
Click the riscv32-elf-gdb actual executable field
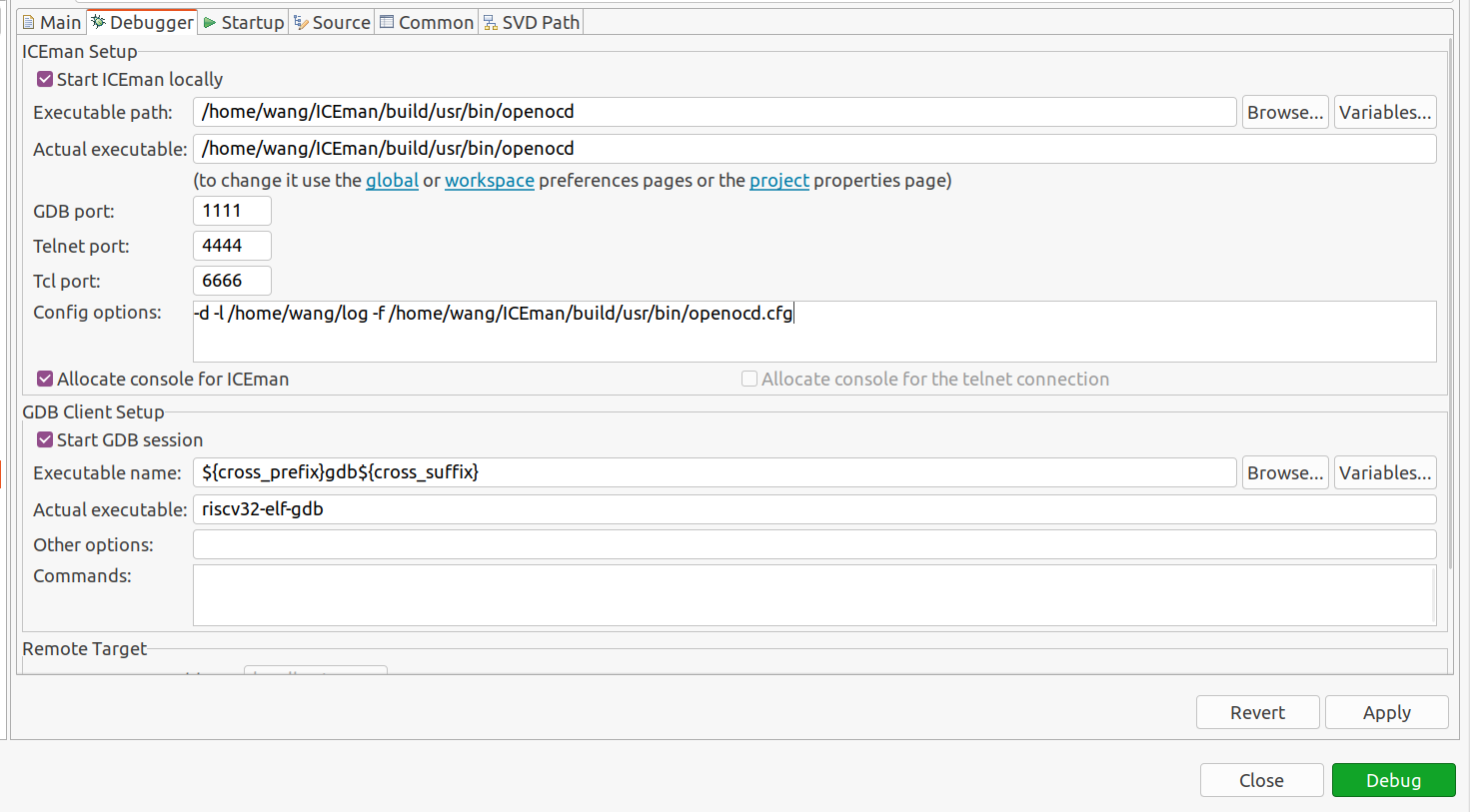point(814,509)
